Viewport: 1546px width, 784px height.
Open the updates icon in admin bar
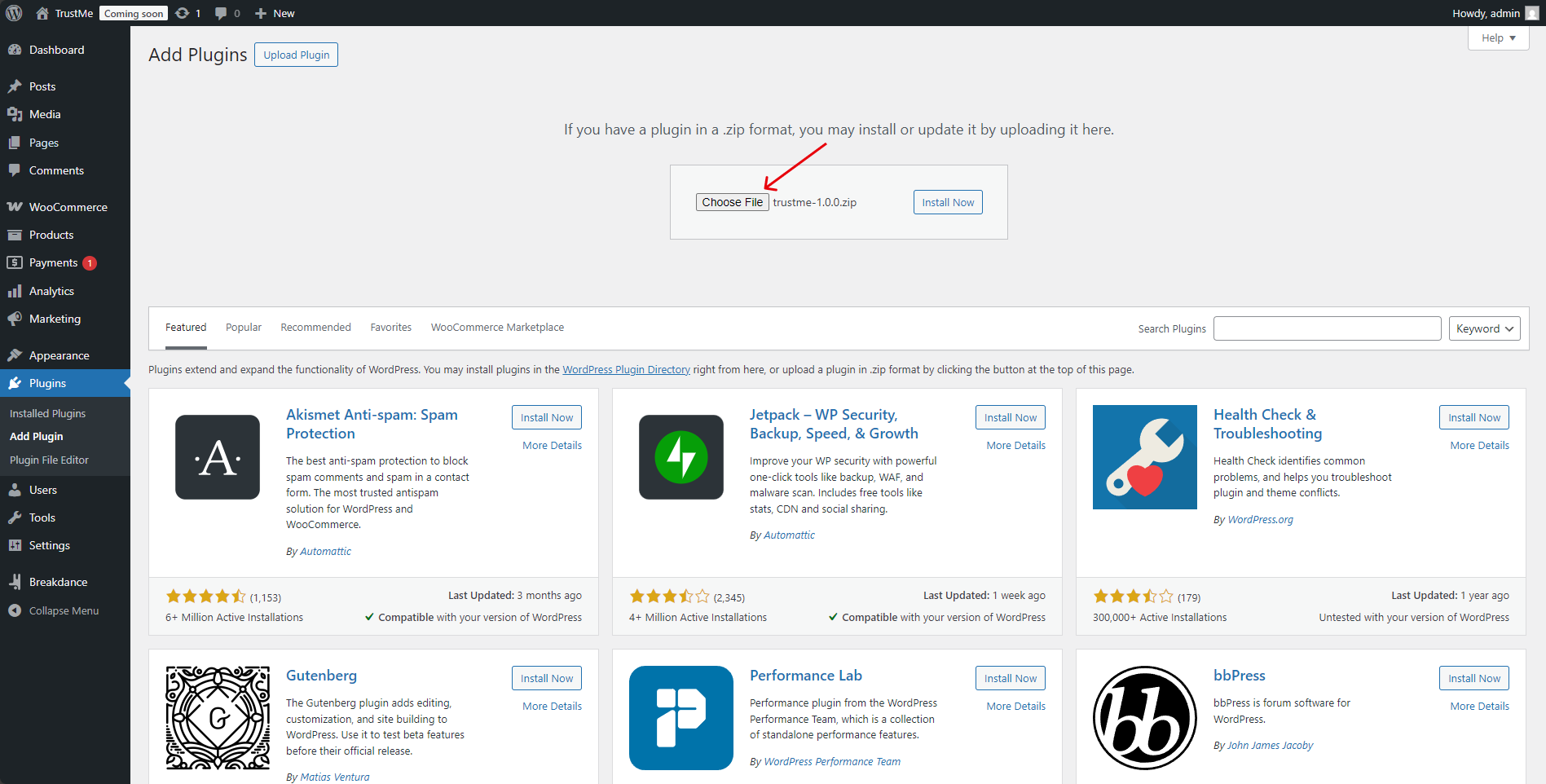click(x=187, y=13)
